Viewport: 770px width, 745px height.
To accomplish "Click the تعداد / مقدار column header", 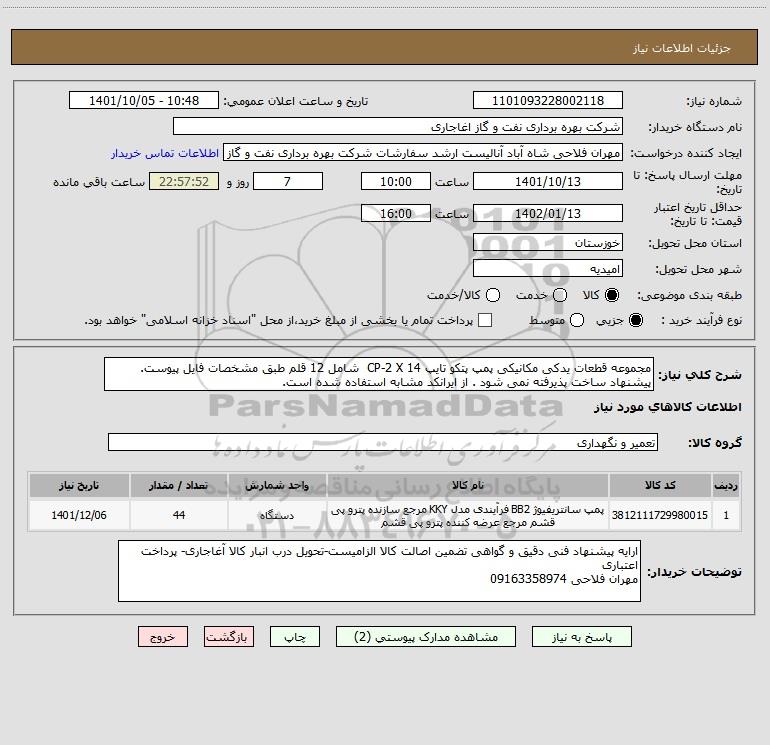I will tap(179, 485).
